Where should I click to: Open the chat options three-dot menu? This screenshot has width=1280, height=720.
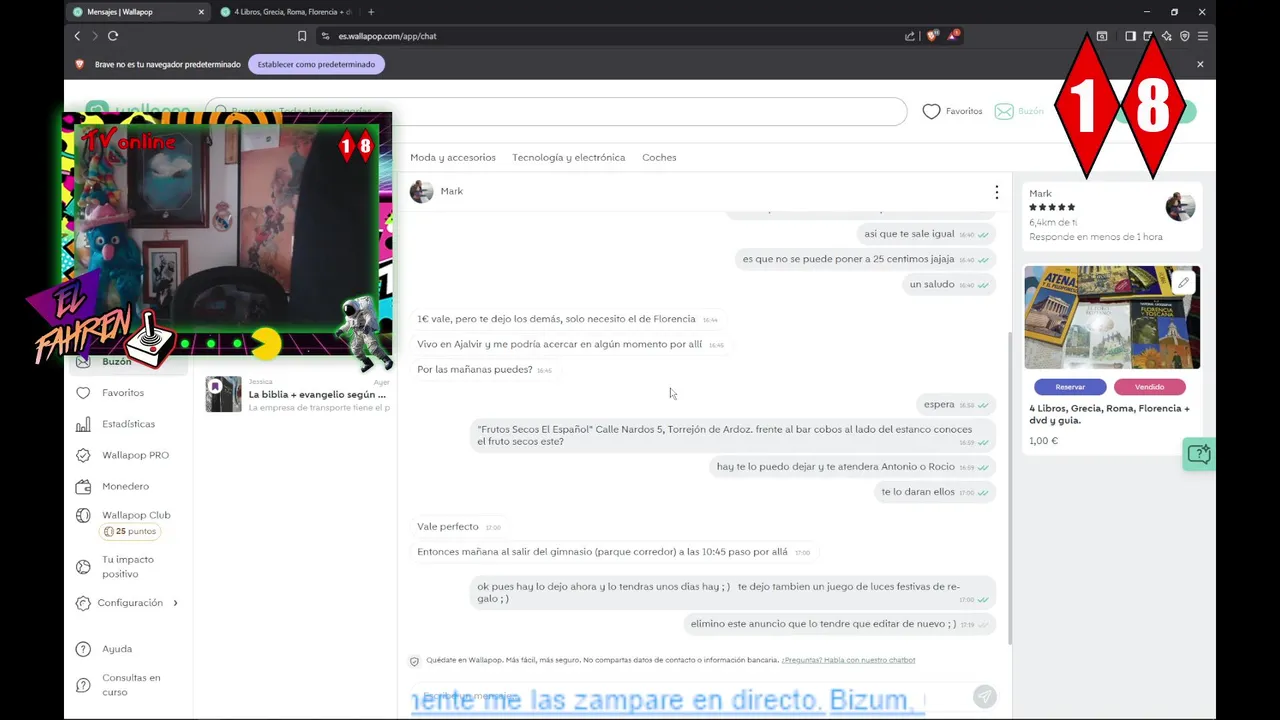tap(996, 192)
